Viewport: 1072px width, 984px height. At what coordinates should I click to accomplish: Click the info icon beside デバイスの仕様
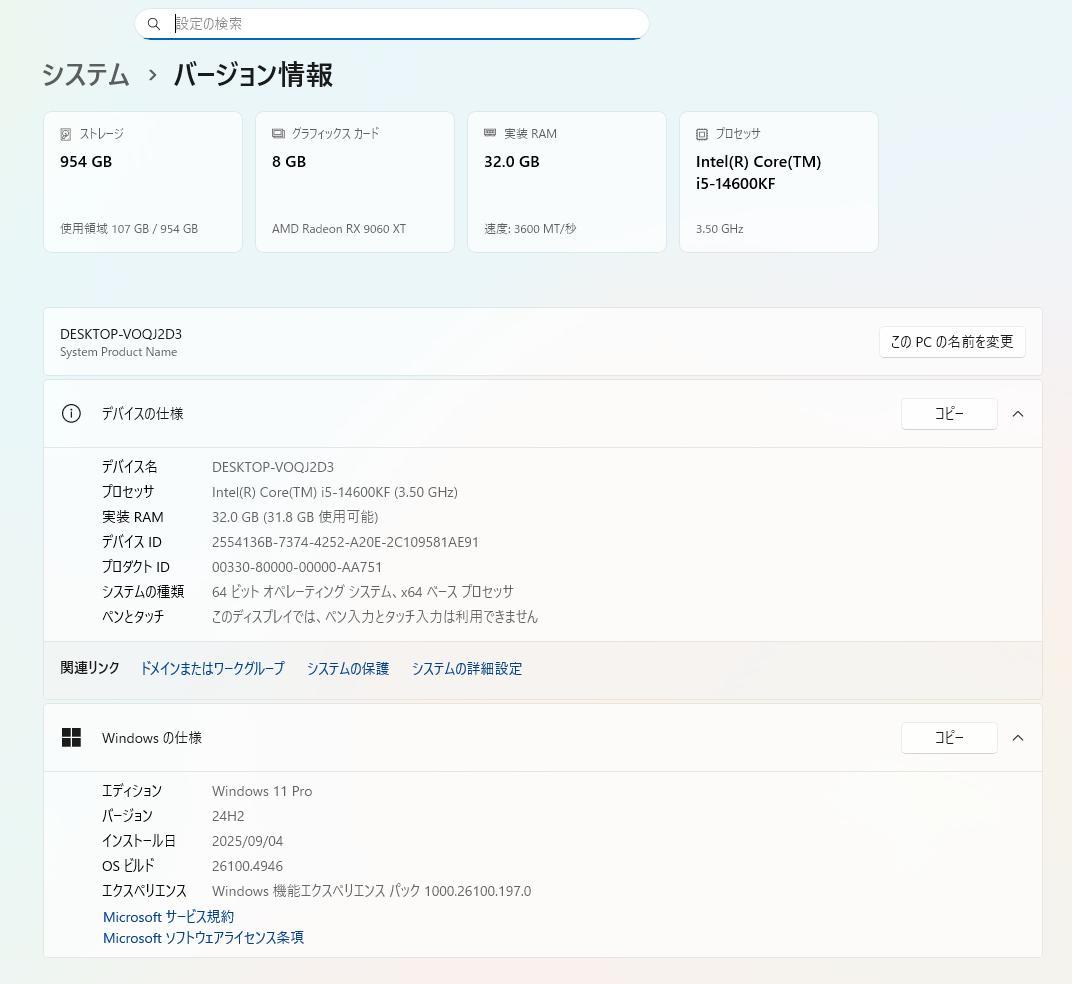point(71,413)
